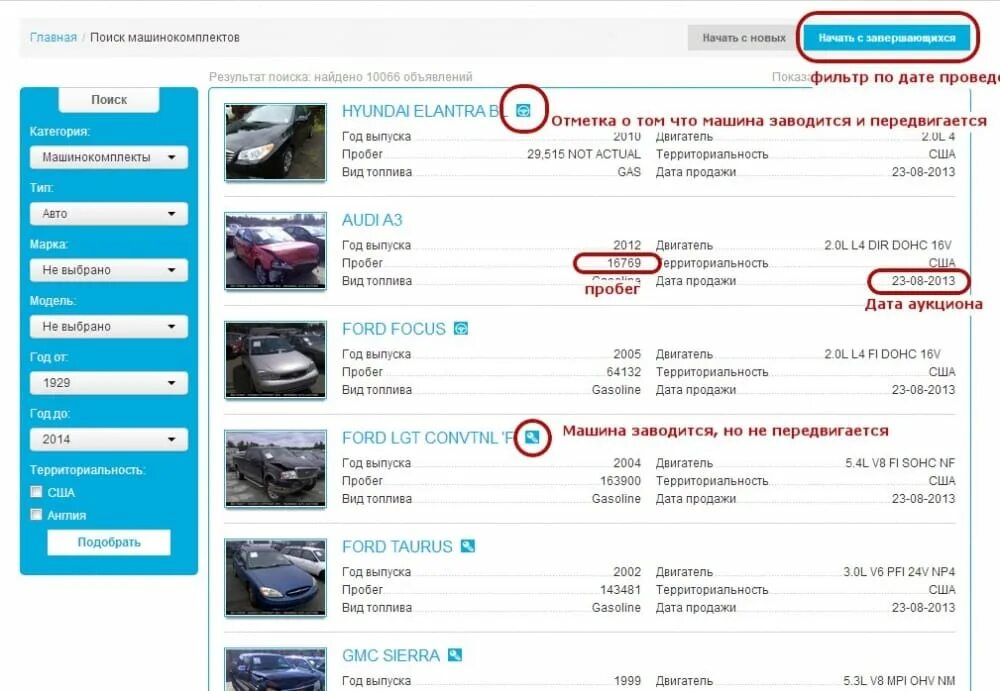Sort with Начать с новых button
Viewport: 1000px width, 691px height.
tap(744, 38)
